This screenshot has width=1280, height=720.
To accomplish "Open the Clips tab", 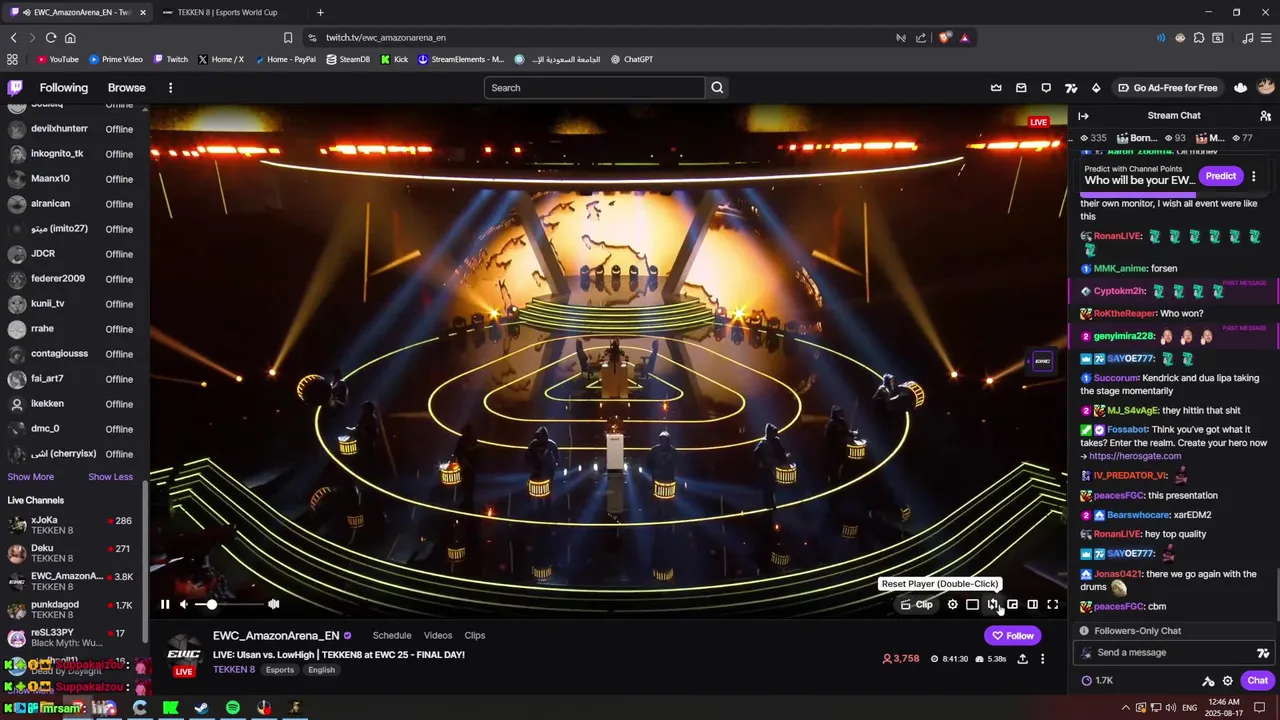I will [x=475, y=635].
